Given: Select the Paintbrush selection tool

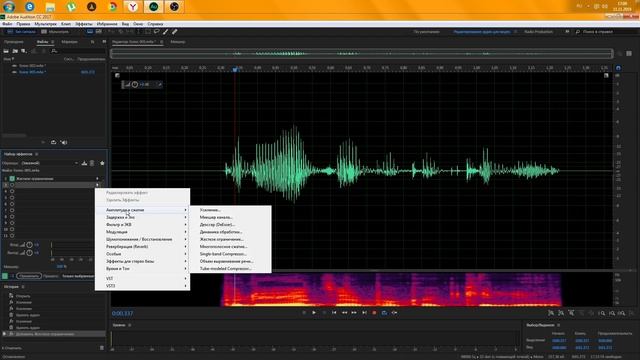Looking at the screenshot, I should pyautogui.click(x=166, y=31).
